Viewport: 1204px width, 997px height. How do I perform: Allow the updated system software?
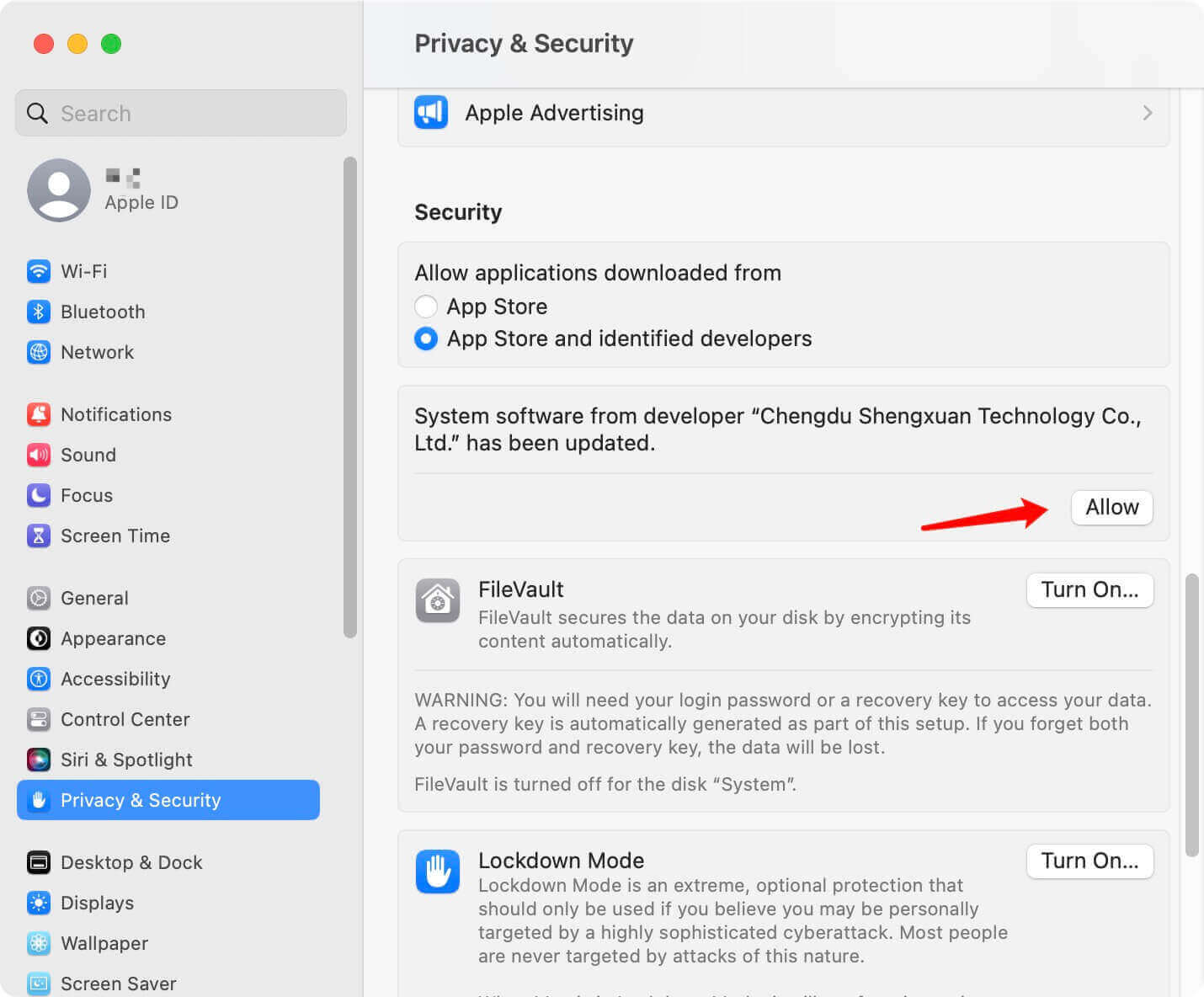[1111, 508]
